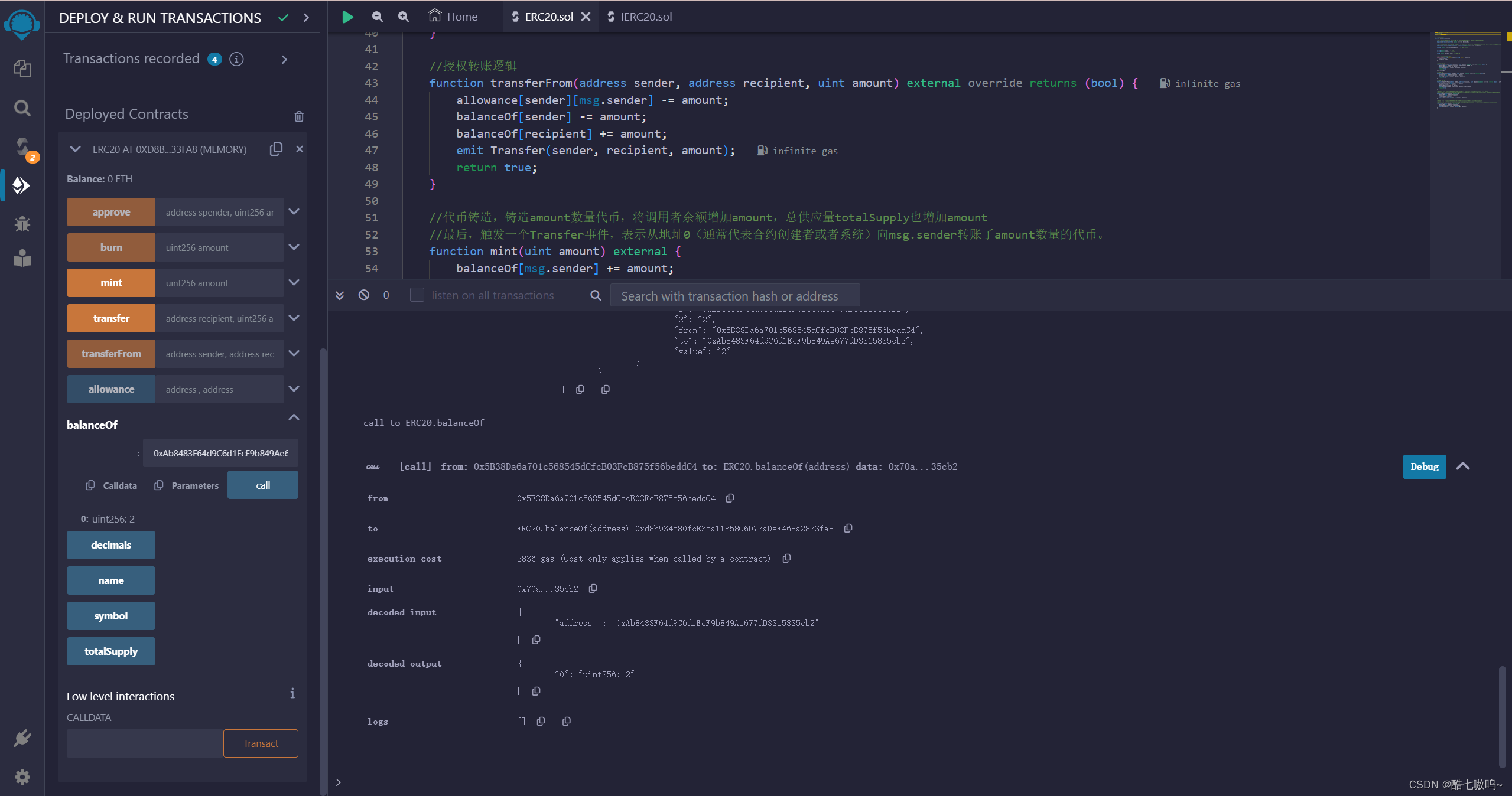This screenshot has width=1512, height=796.
Task: Focus the low level CALLDATA input field
Action: click(x=145, y=743)
